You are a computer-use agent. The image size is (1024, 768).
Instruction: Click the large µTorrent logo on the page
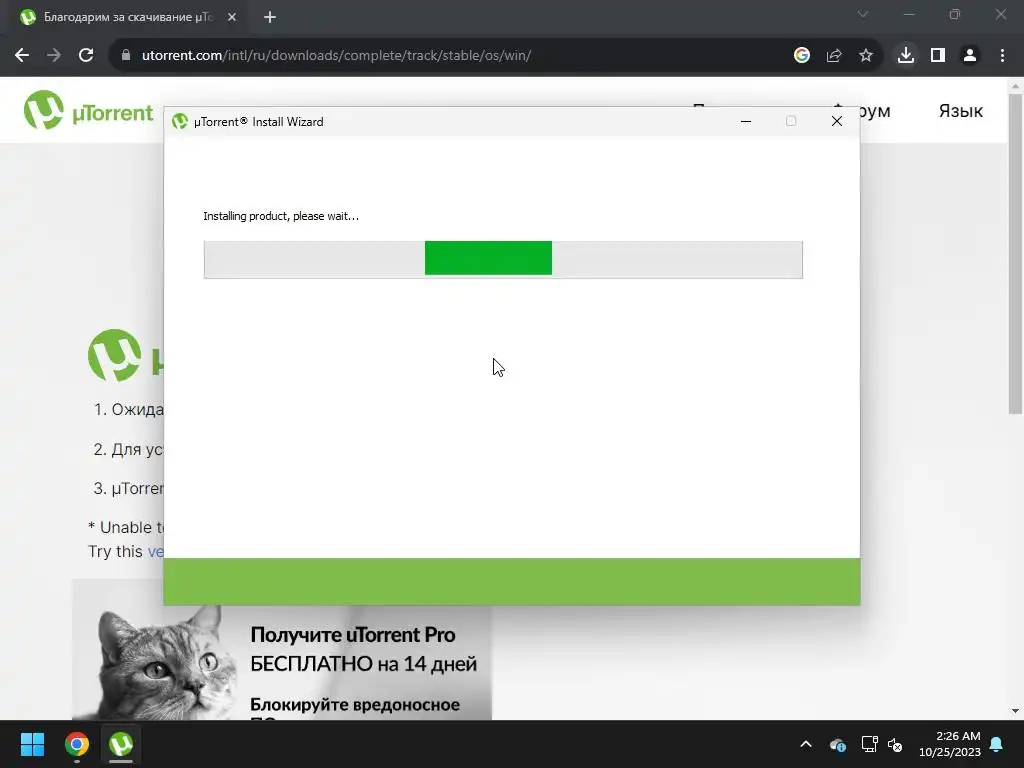(x=115, y=355)
